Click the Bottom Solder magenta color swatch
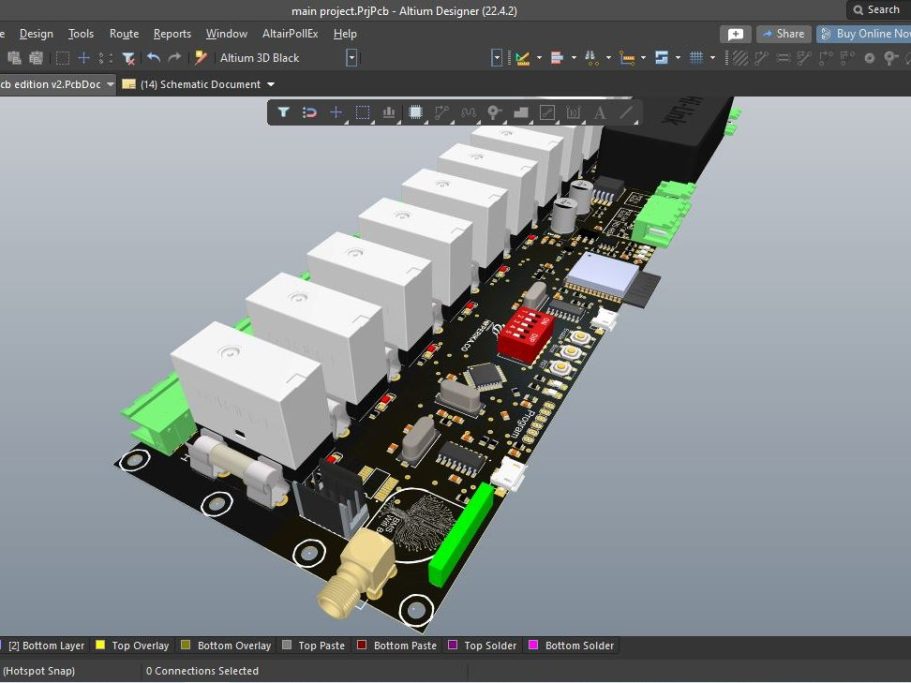 coord(533,645)
